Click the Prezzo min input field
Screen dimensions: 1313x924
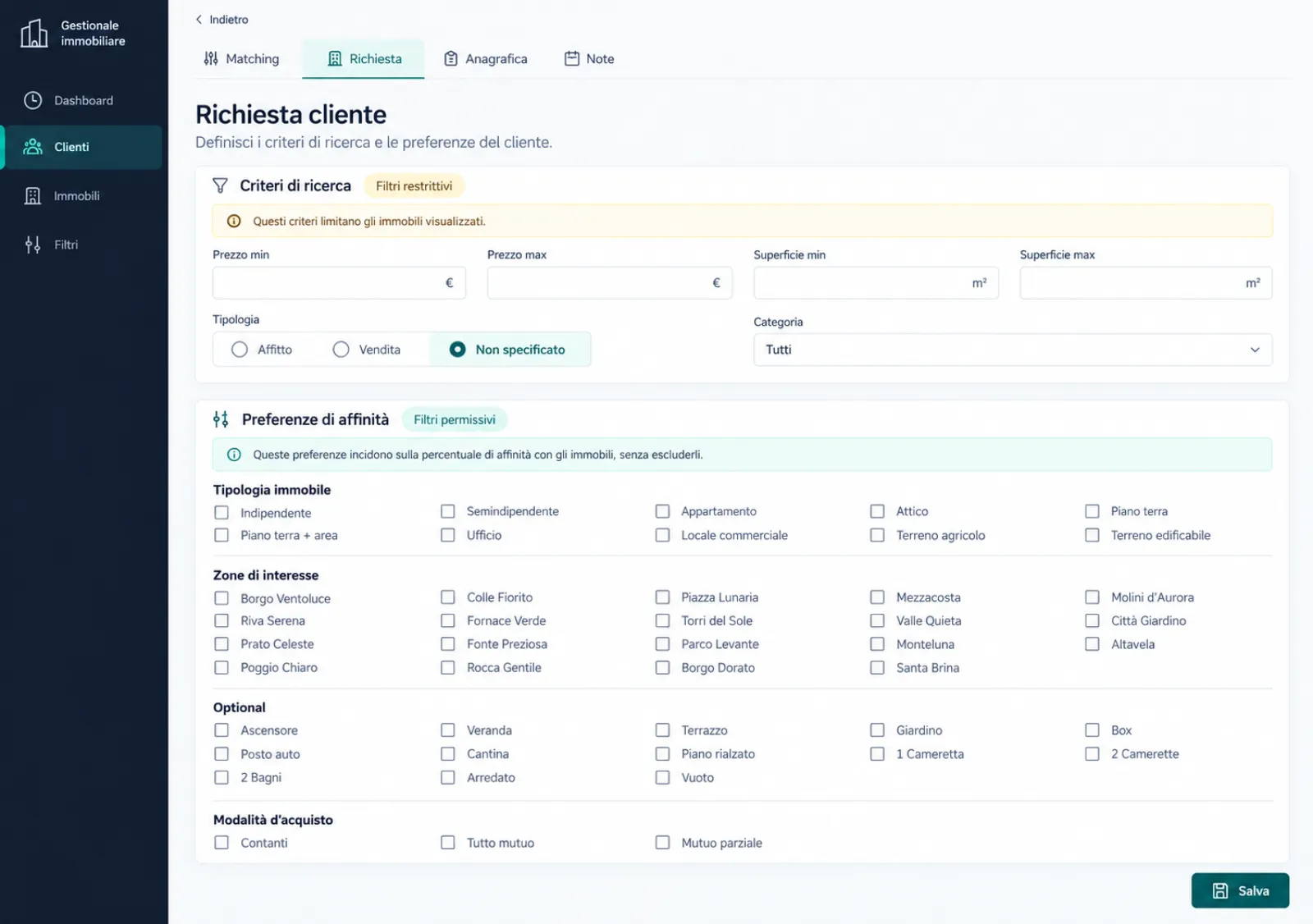pos(339,283)
